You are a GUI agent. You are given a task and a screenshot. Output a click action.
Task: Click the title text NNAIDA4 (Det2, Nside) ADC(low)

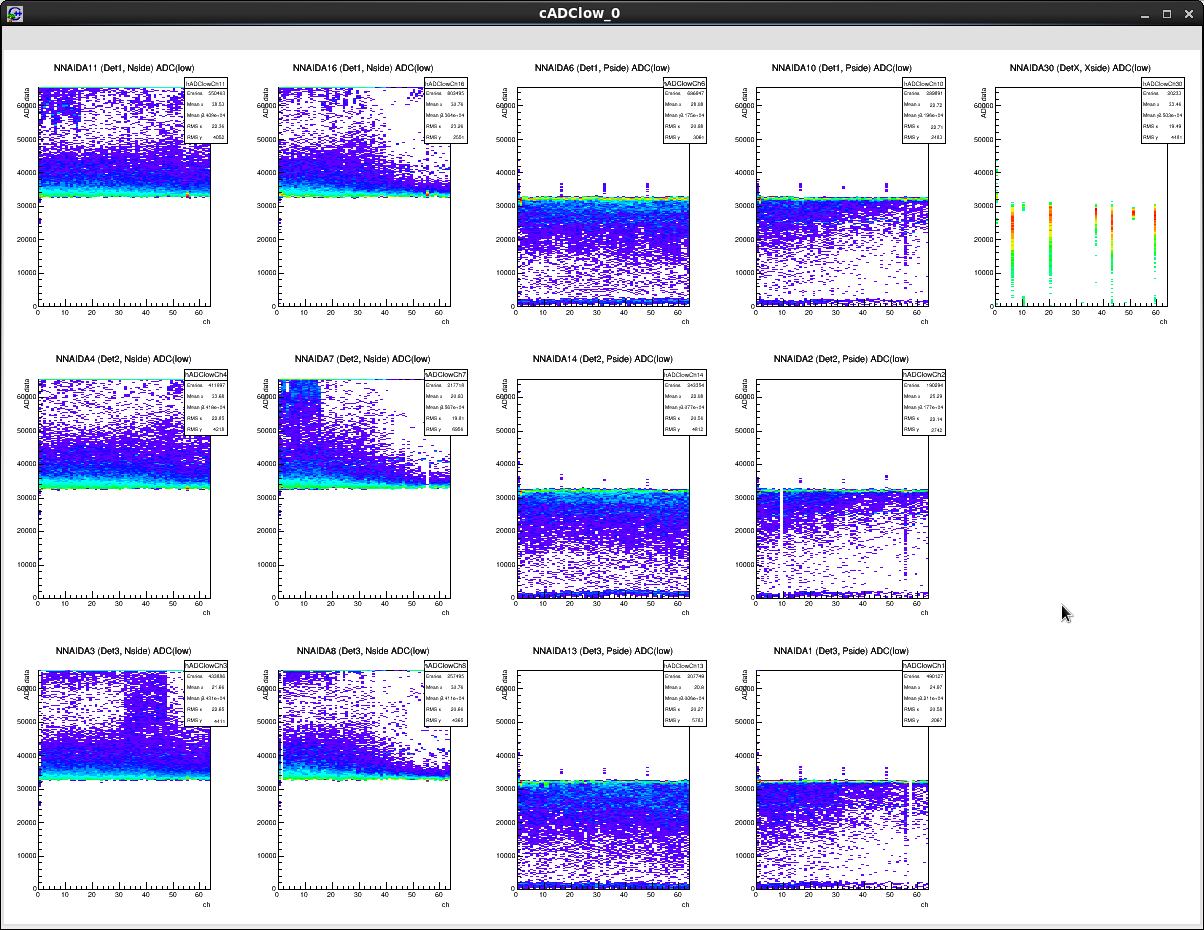pos(125,359)
